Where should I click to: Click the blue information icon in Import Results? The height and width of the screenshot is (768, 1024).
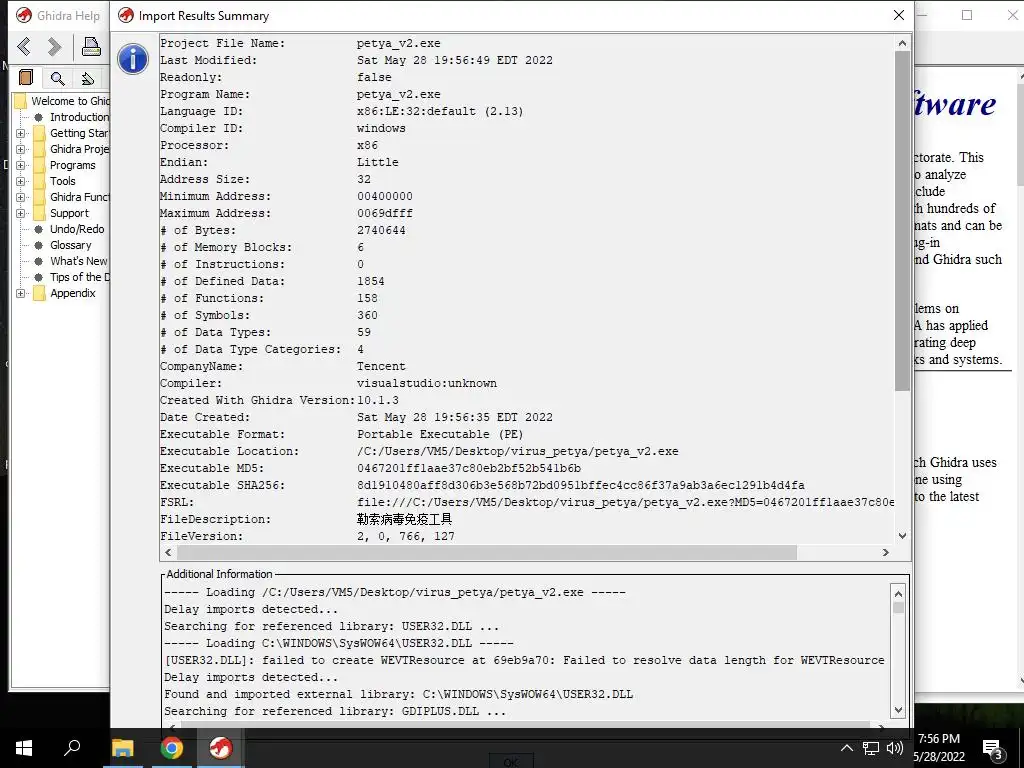pos(133,59)
